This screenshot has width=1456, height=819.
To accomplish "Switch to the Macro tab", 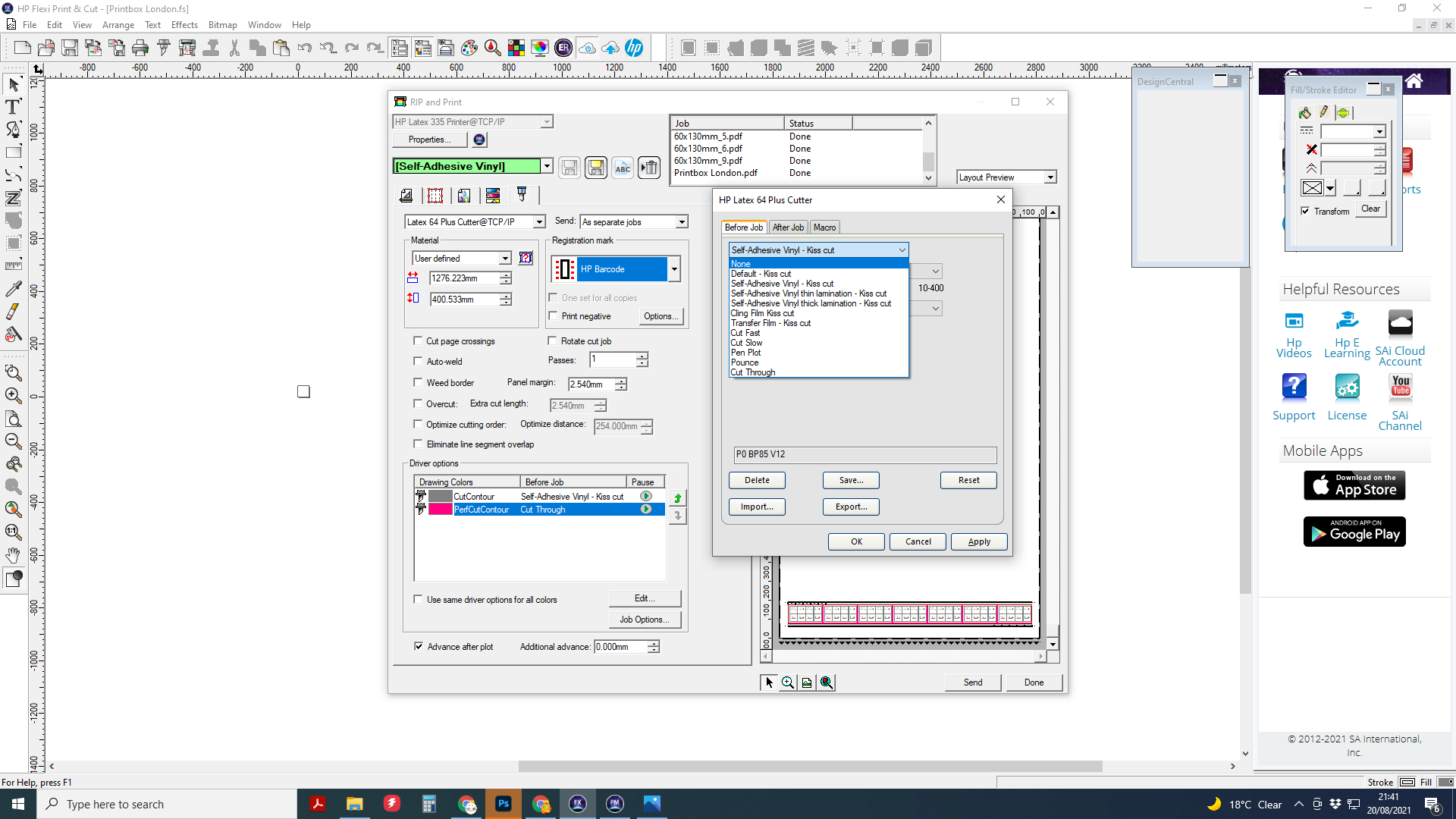I will [x=824, y=227].
